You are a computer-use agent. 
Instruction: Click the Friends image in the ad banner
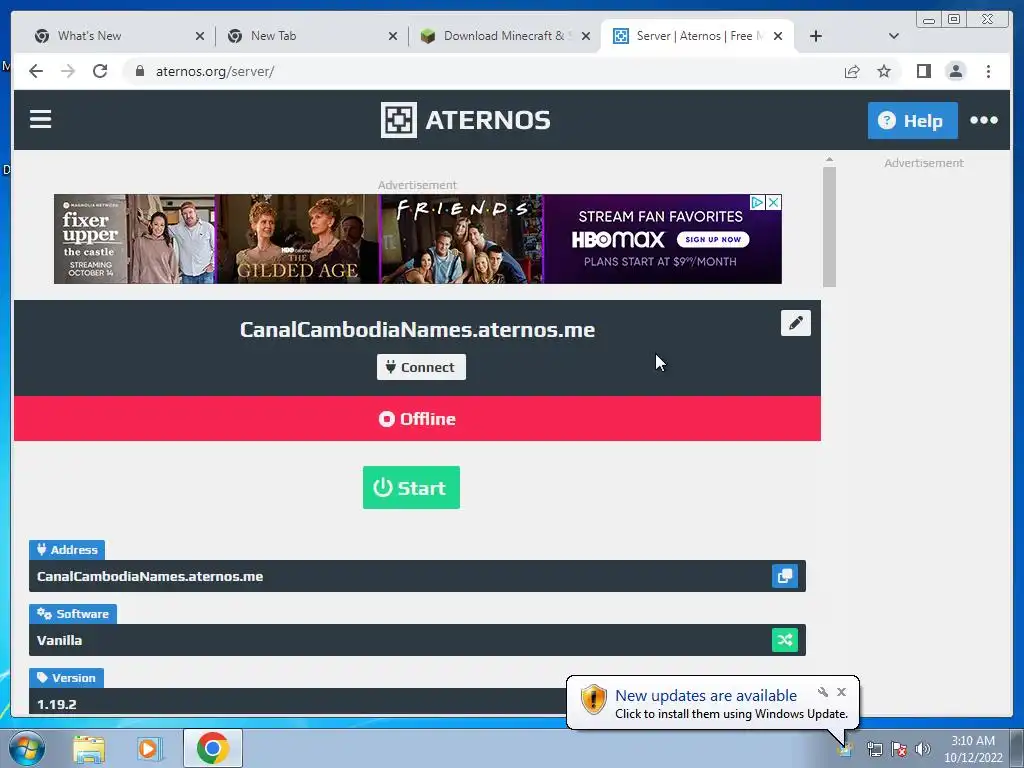coord(462,239)
